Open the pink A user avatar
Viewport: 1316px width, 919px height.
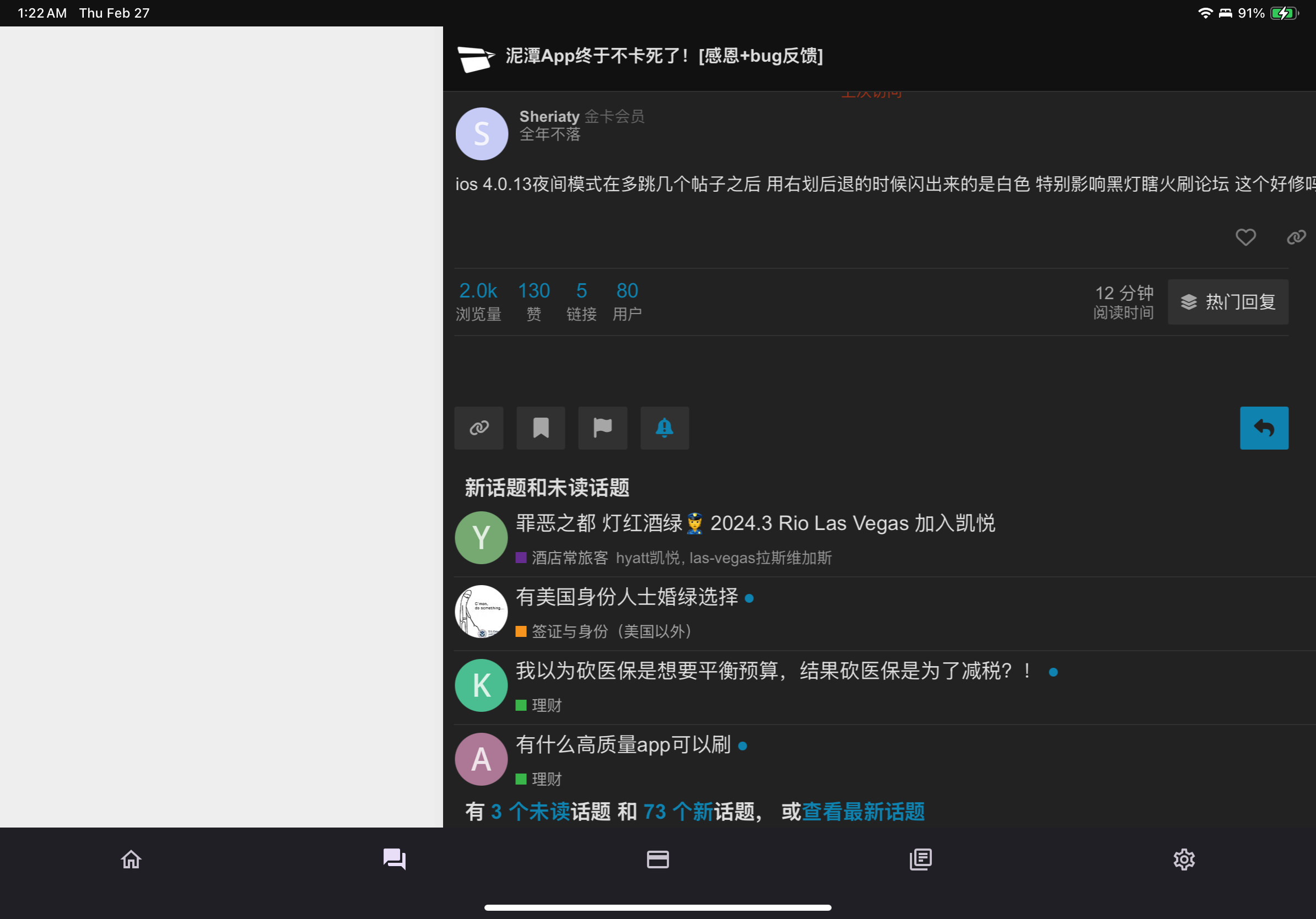pyautogui.click(x=481, y=759)
